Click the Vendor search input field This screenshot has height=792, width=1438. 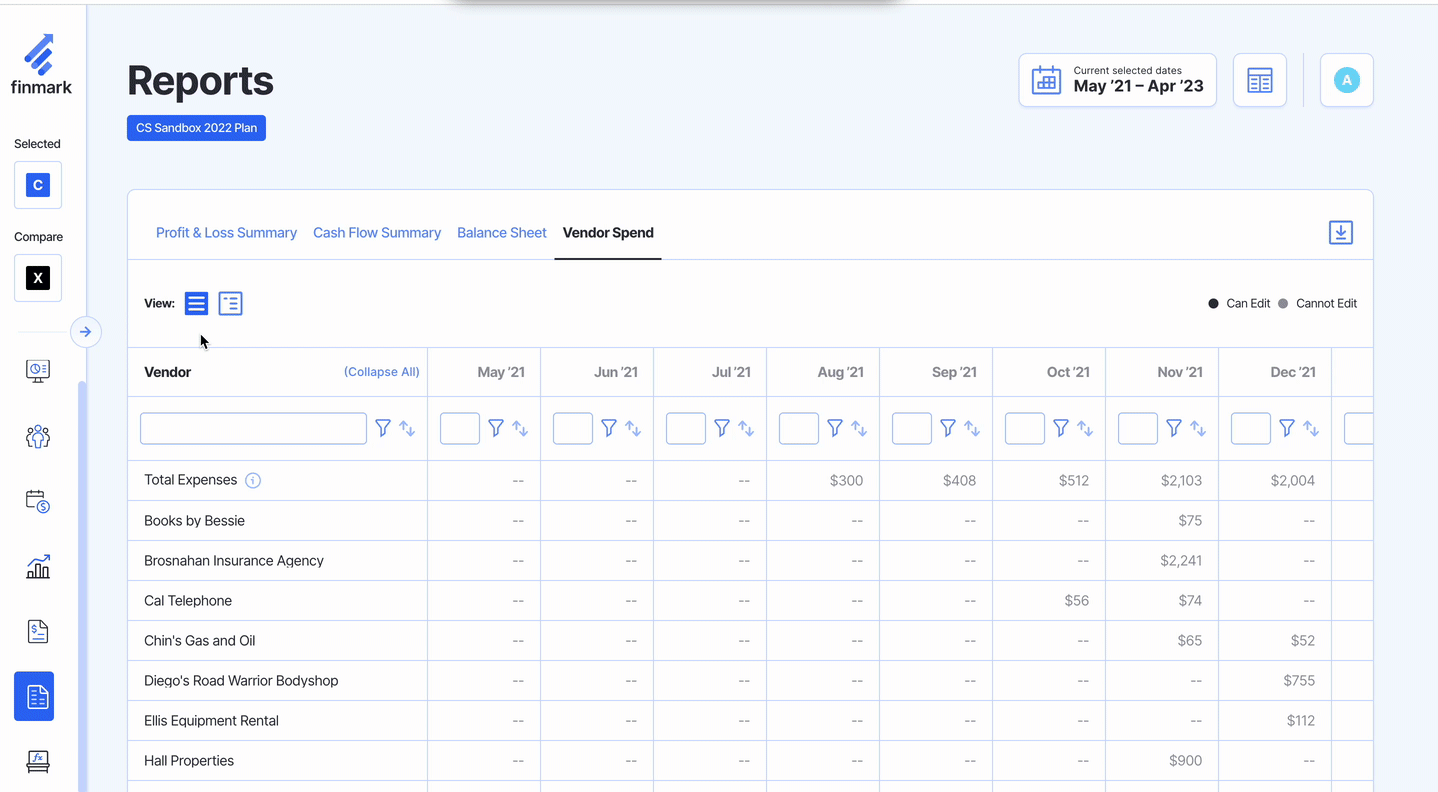[253, 428]
